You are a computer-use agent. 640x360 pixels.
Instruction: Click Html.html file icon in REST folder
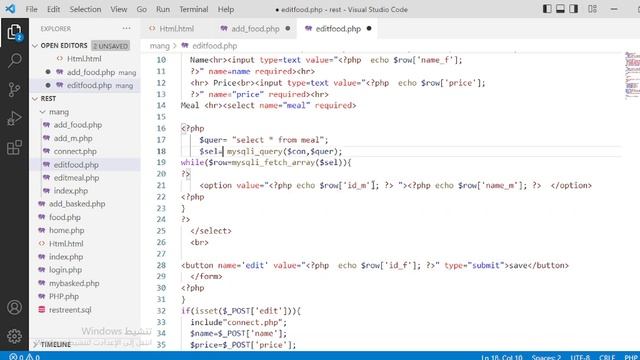click(42, 243)
